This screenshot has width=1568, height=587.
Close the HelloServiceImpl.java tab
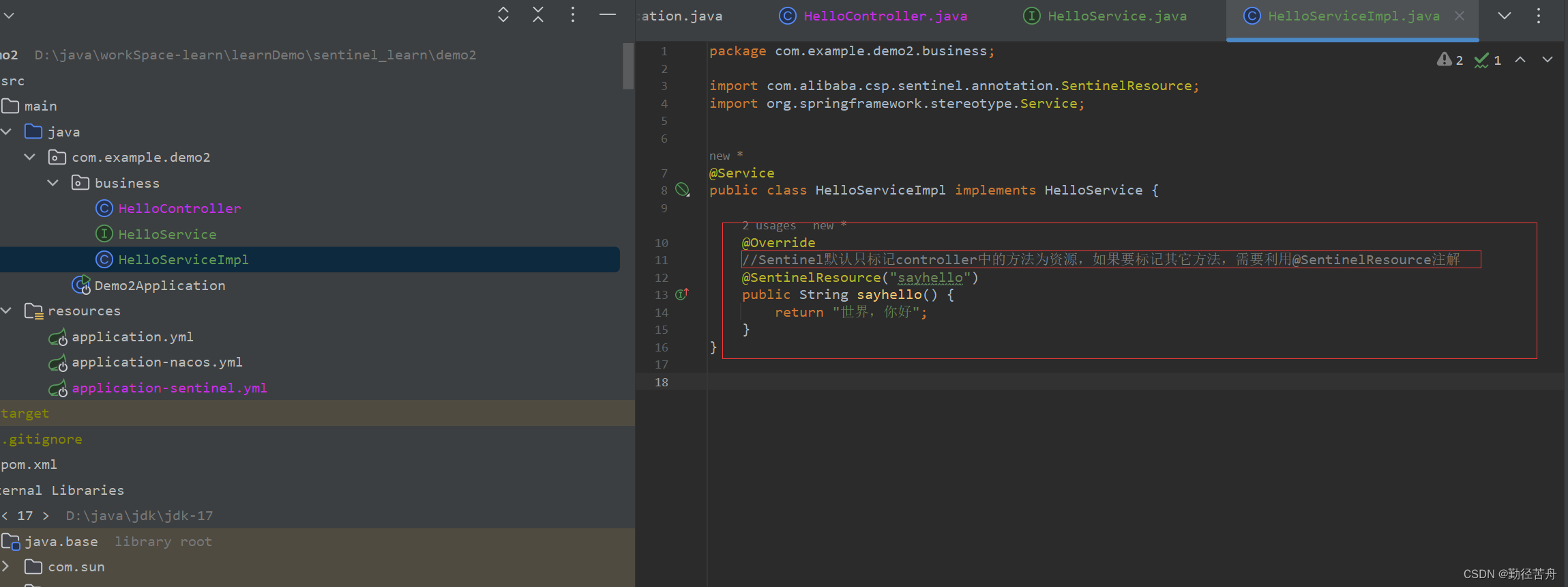(x=1460, y=16)
